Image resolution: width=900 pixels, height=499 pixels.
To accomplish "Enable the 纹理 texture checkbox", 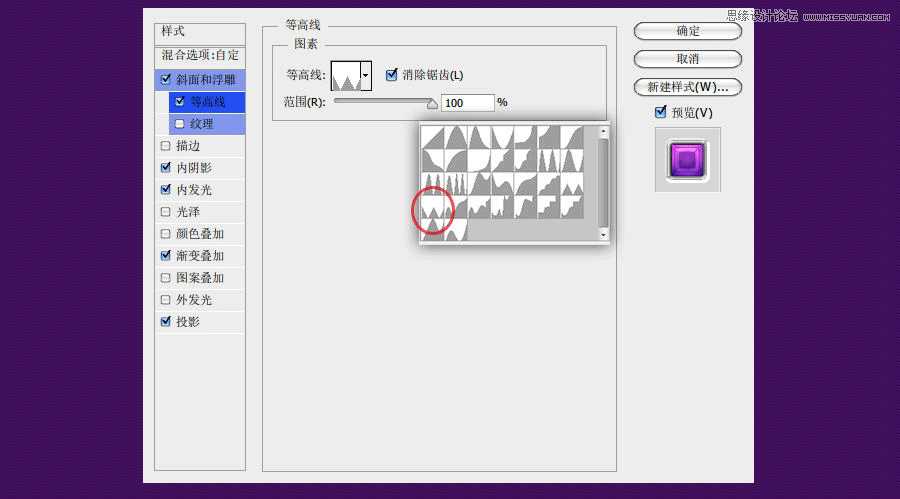I will (x=179, y=124).
